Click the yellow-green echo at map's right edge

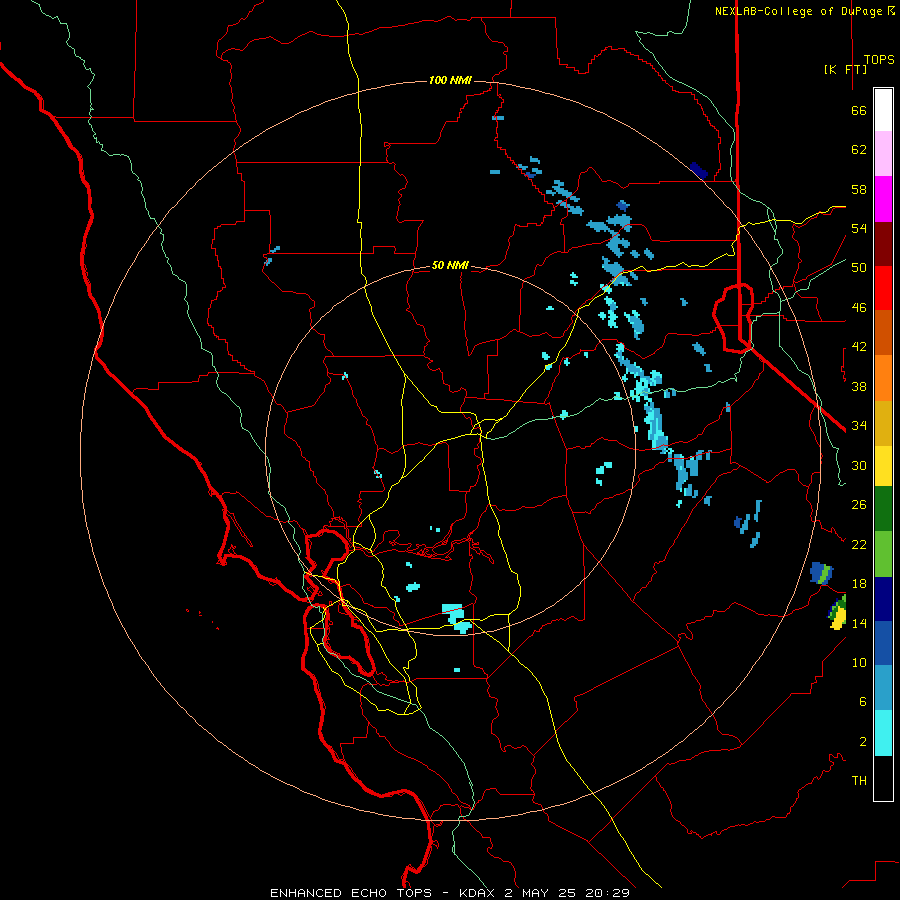pos(838,613)
